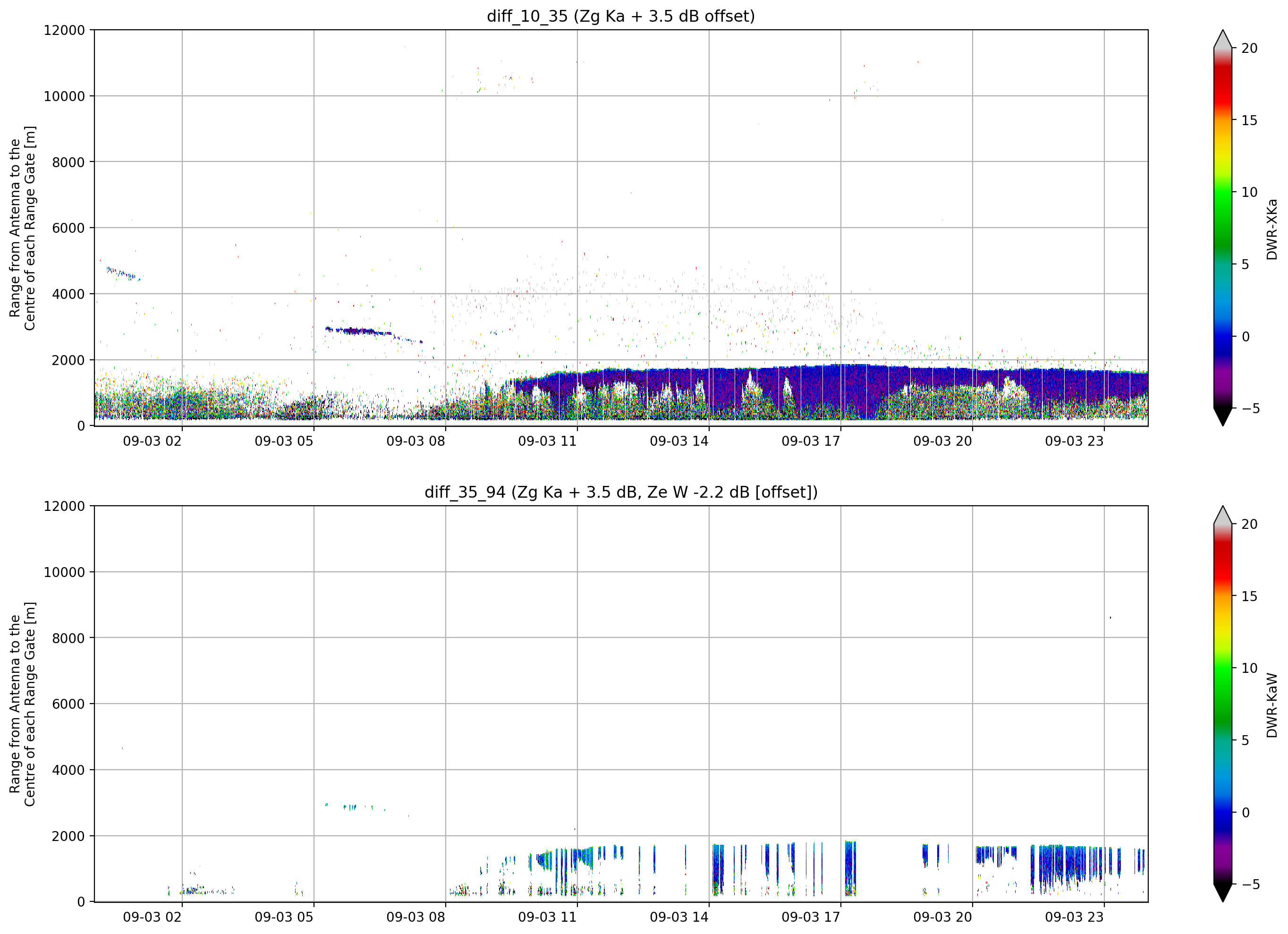This screenshot has width=1288, height=934.
Task: Click the 10 tick on DWR-XKa colorbar
Action: click(1249, 193)
